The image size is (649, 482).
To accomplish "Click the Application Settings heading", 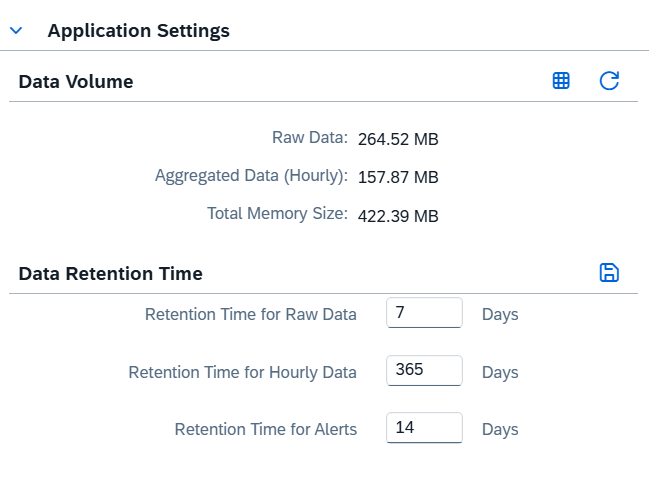I will 138,31.
